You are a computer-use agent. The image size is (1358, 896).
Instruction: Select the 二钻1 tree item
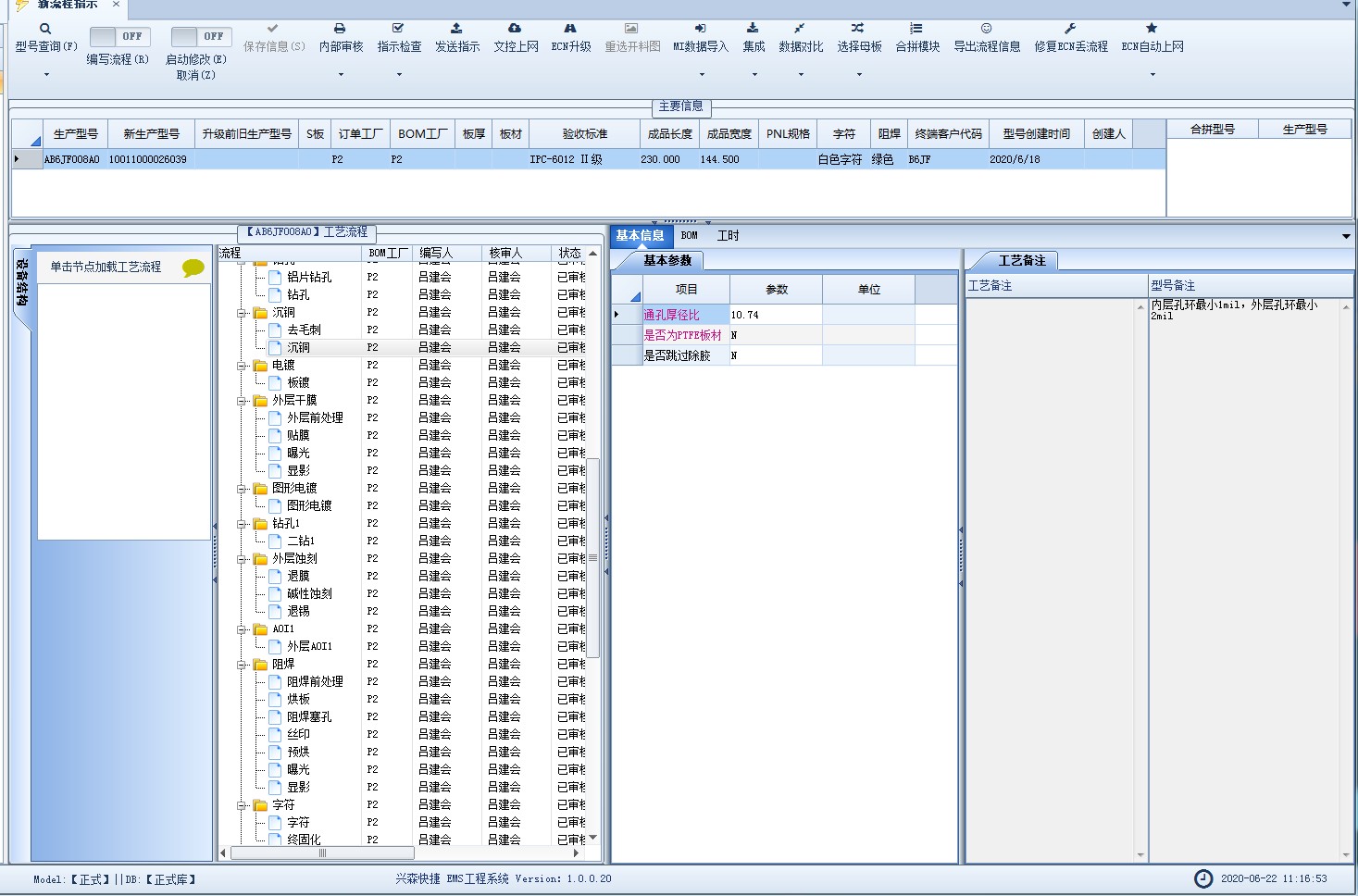[x=301, y=541]
